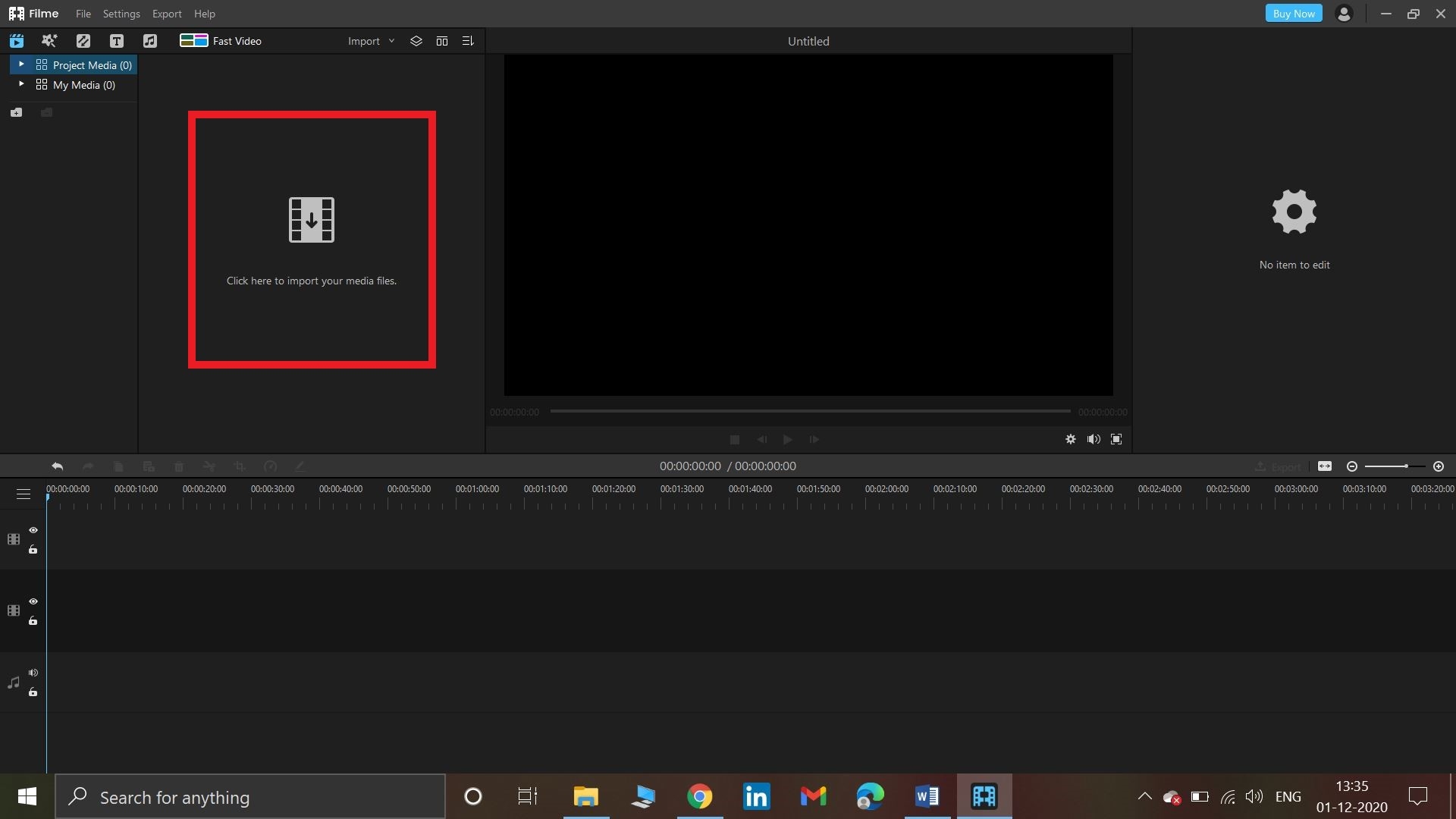Open the File menu
Image resolution: width=1456 pixels, height=819 pixels.
[82, 13]
